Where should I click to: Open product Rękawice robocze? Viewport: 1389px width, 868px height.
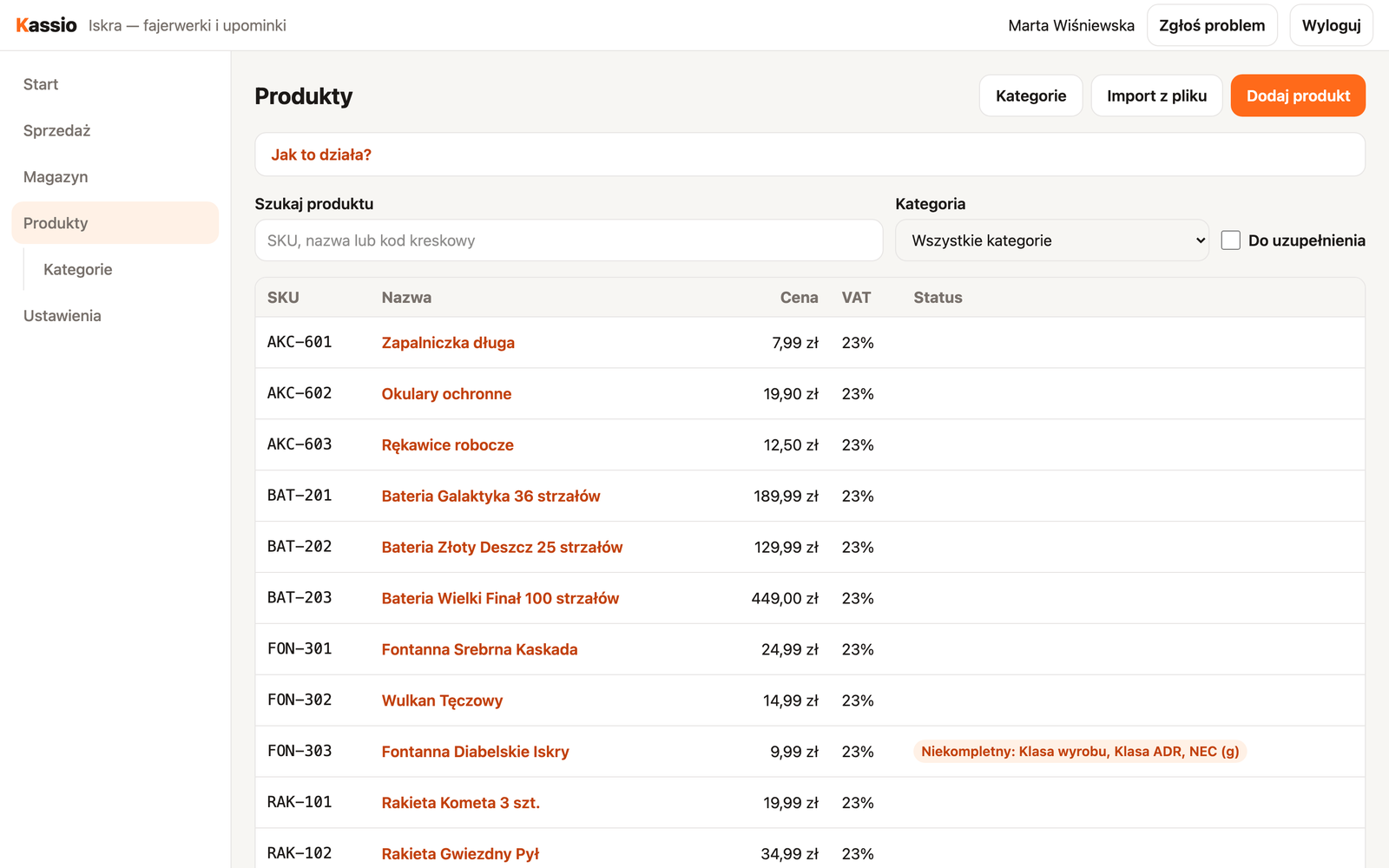(x=448, y=445)
